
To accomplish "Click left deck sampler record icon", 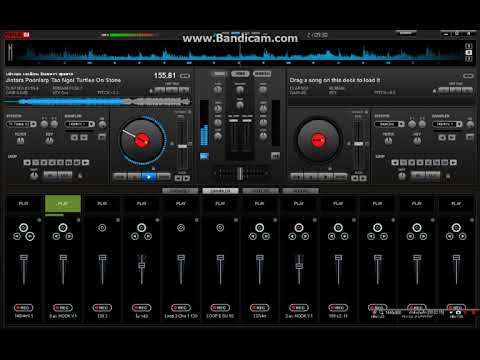I will (102, 137).
